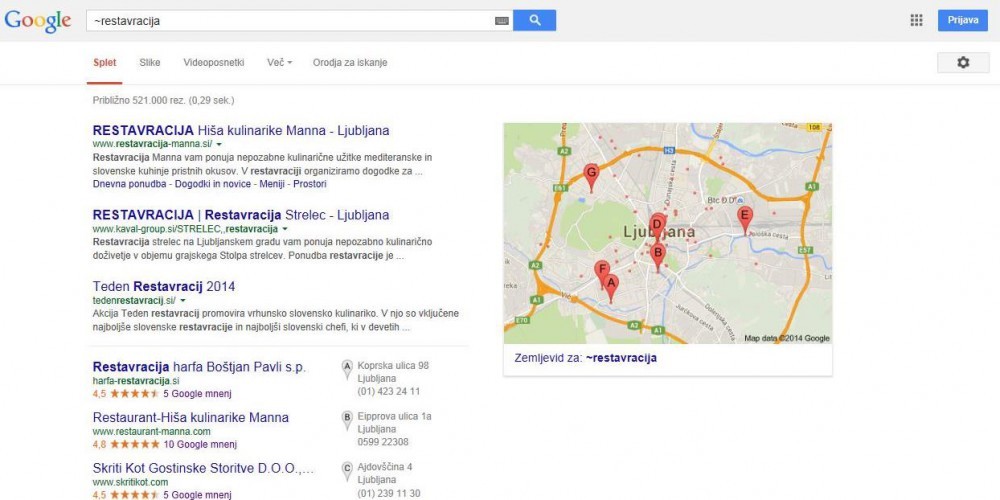Open result Restavracija Strelec - Ljubljana
This screenshot has width=1000, height=500.
coord(241,215)
